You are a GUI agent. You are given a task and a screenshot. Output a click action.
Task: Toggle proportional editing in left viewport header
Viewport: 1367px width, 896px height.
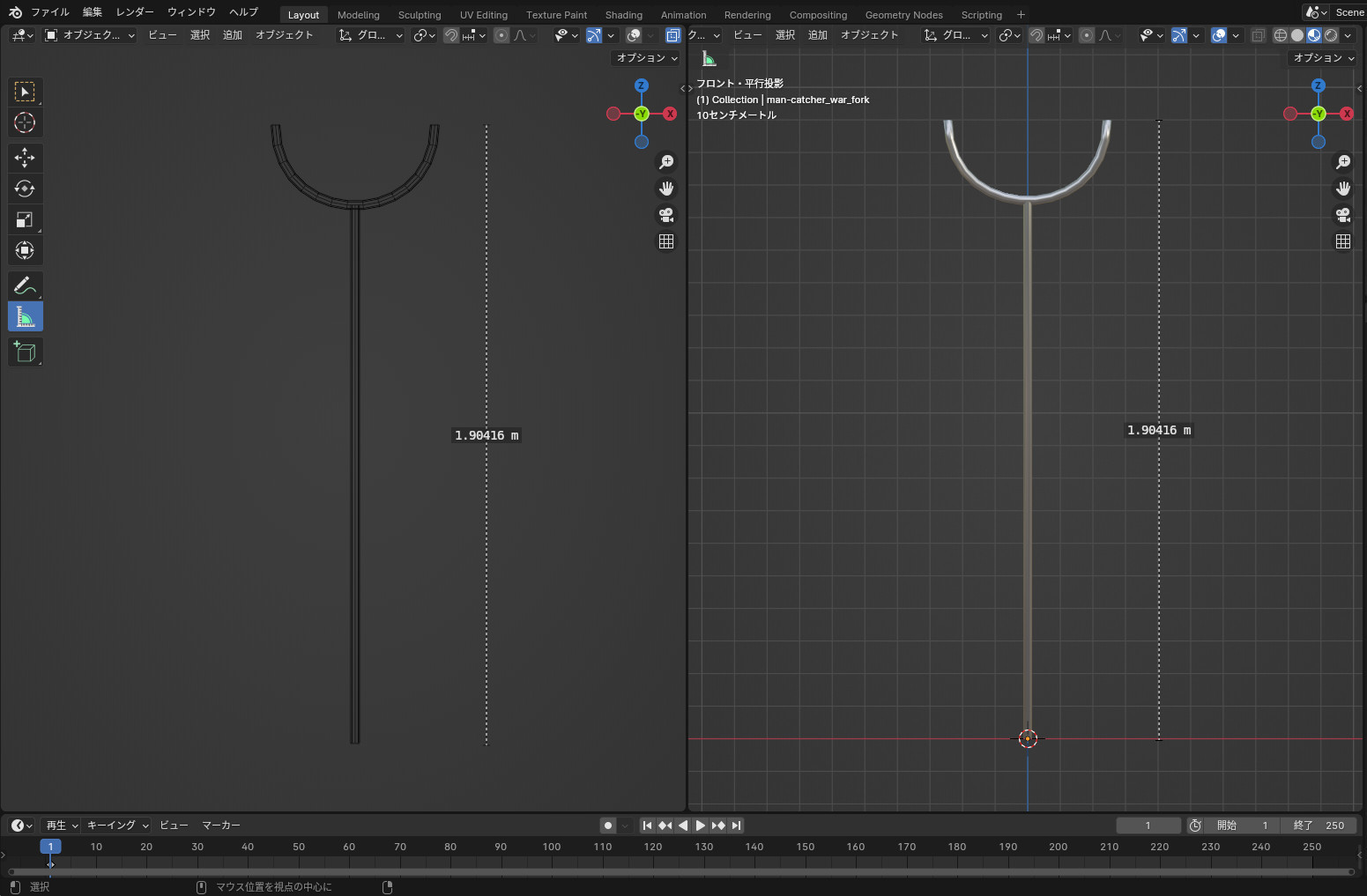coord(501,35)
